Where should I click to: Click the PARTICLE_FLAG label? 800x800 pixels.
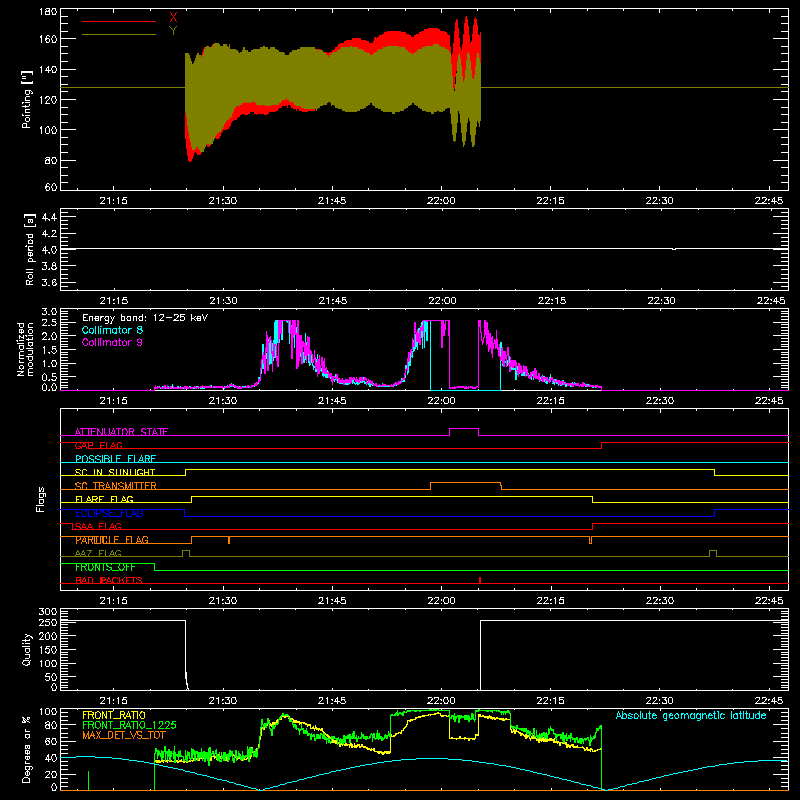[x=112, y=540]
